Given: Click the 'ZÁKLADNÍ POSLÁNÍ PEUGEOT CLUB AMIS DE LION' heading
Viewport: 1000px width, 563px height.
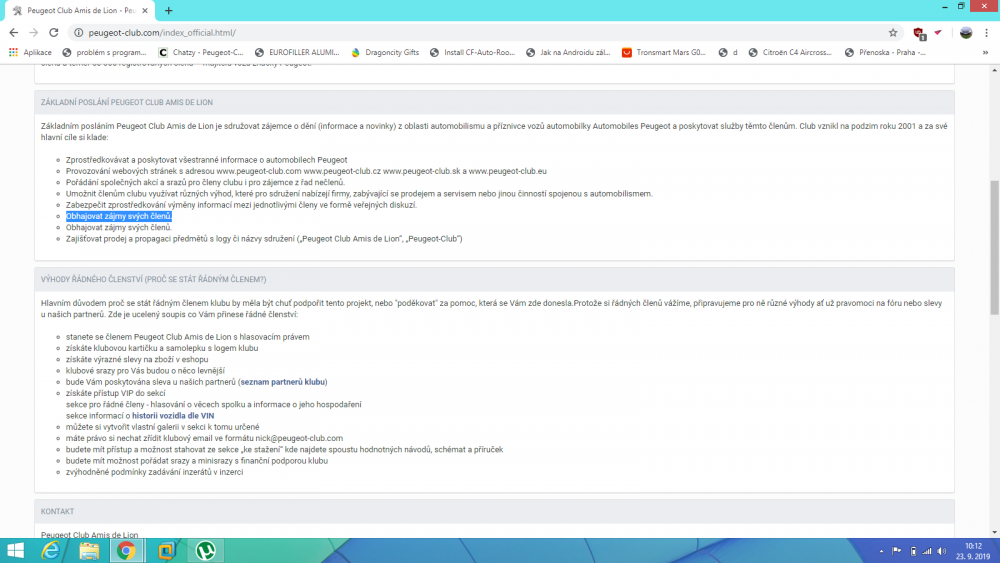Looking at the screenshot, I should tap(127, 102).
